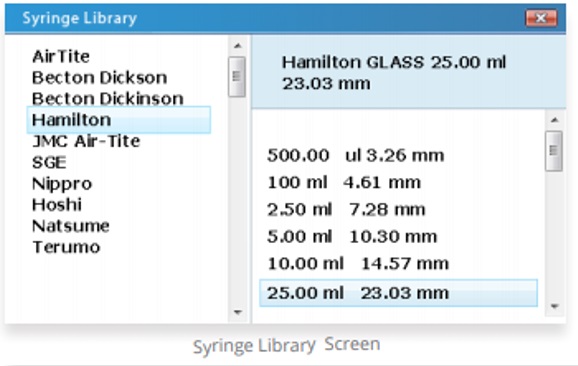Choose SGE manufacturer
Screen dimensions: 578x366
(x=49, y=163)
